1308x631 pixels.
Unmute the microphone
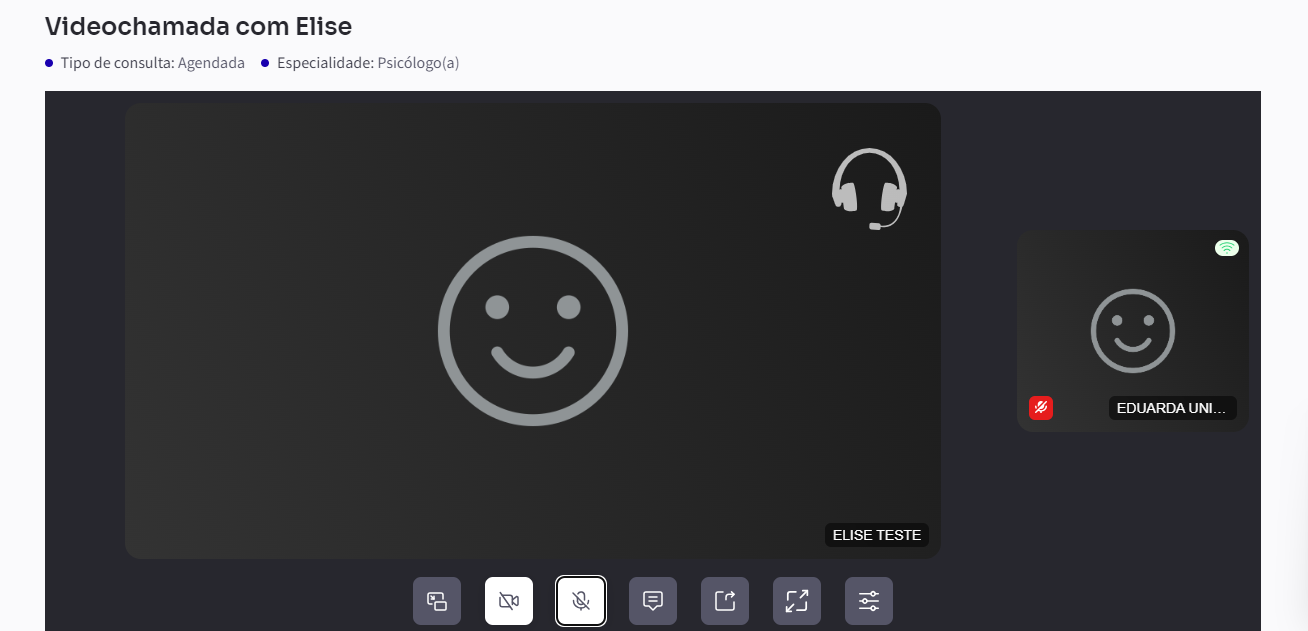coord(581,601)
